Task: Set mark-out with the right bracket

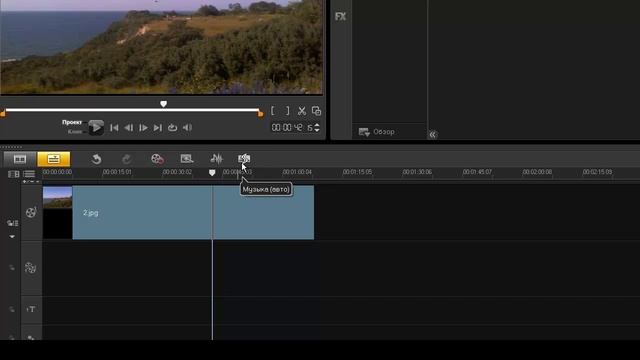Action: 287,111
